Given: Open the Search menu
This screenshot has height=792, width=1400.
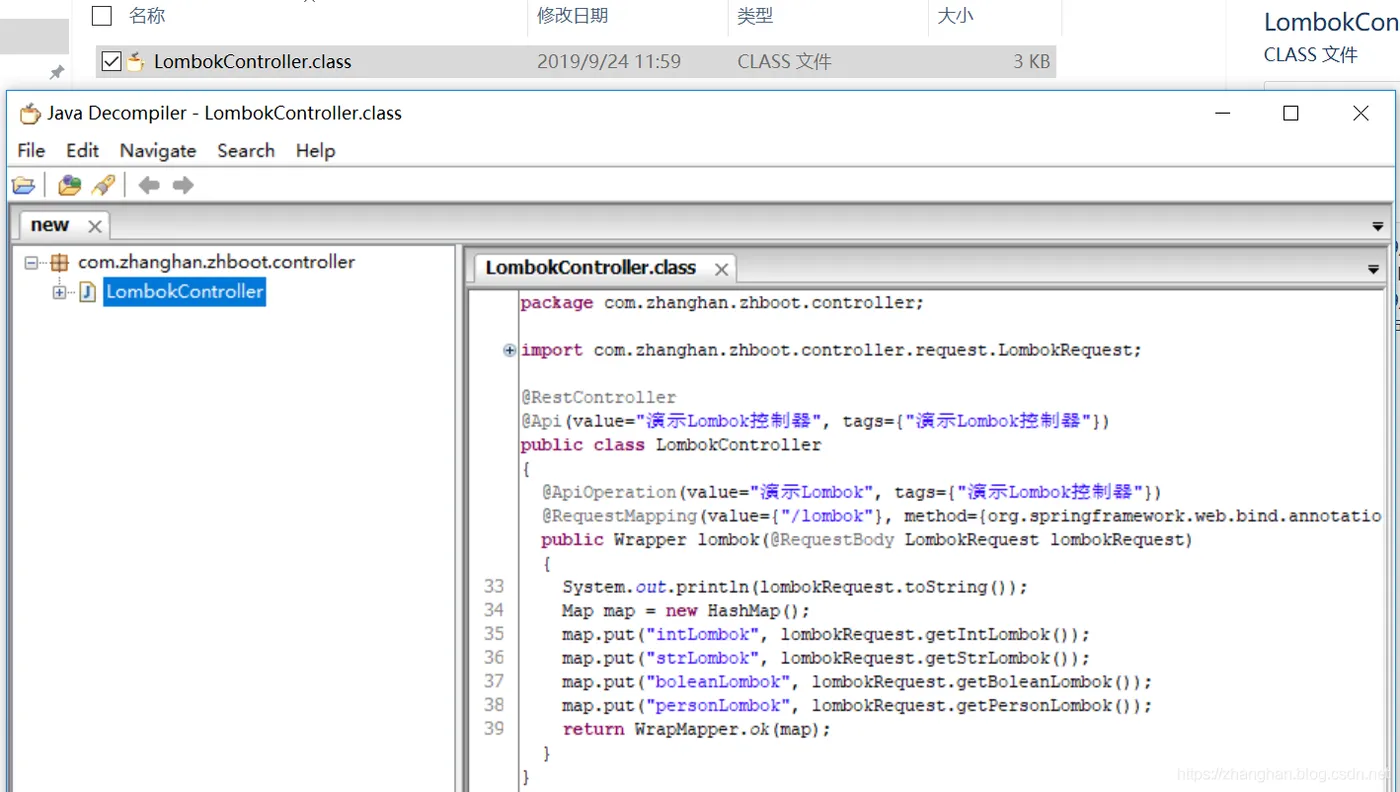Looking at the screenshot, I should point(246,150).
